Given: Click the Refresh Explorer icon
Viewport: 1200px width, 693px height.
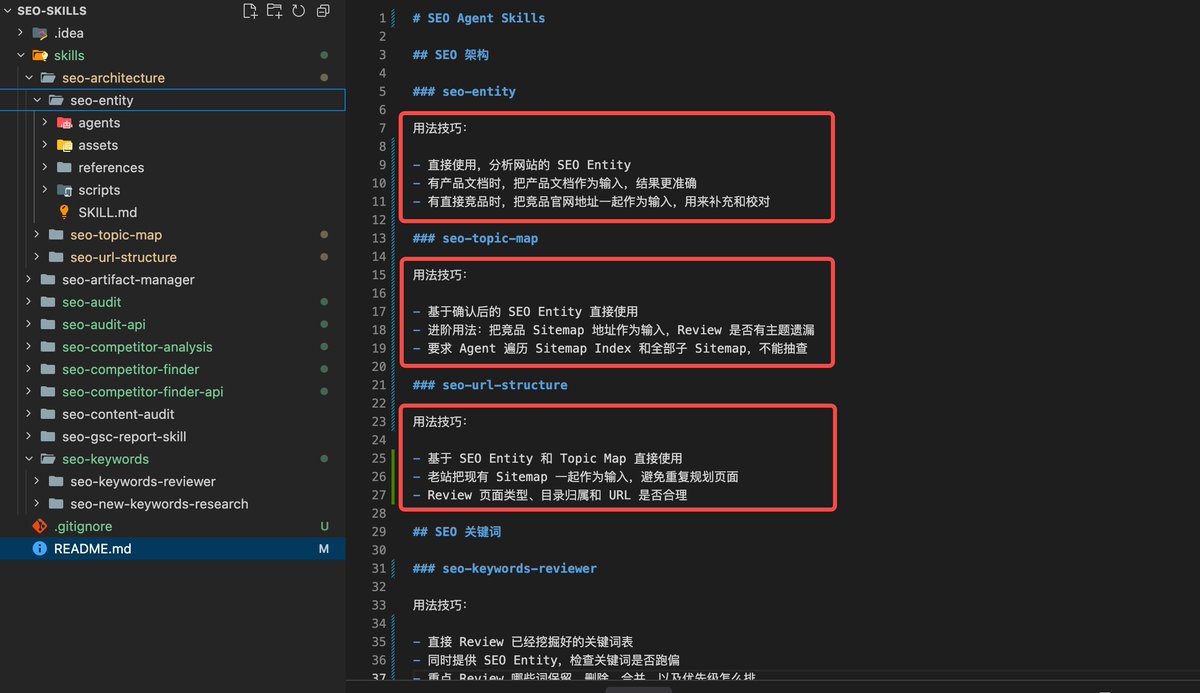Looking at the screenshot, I should [298, 11].
